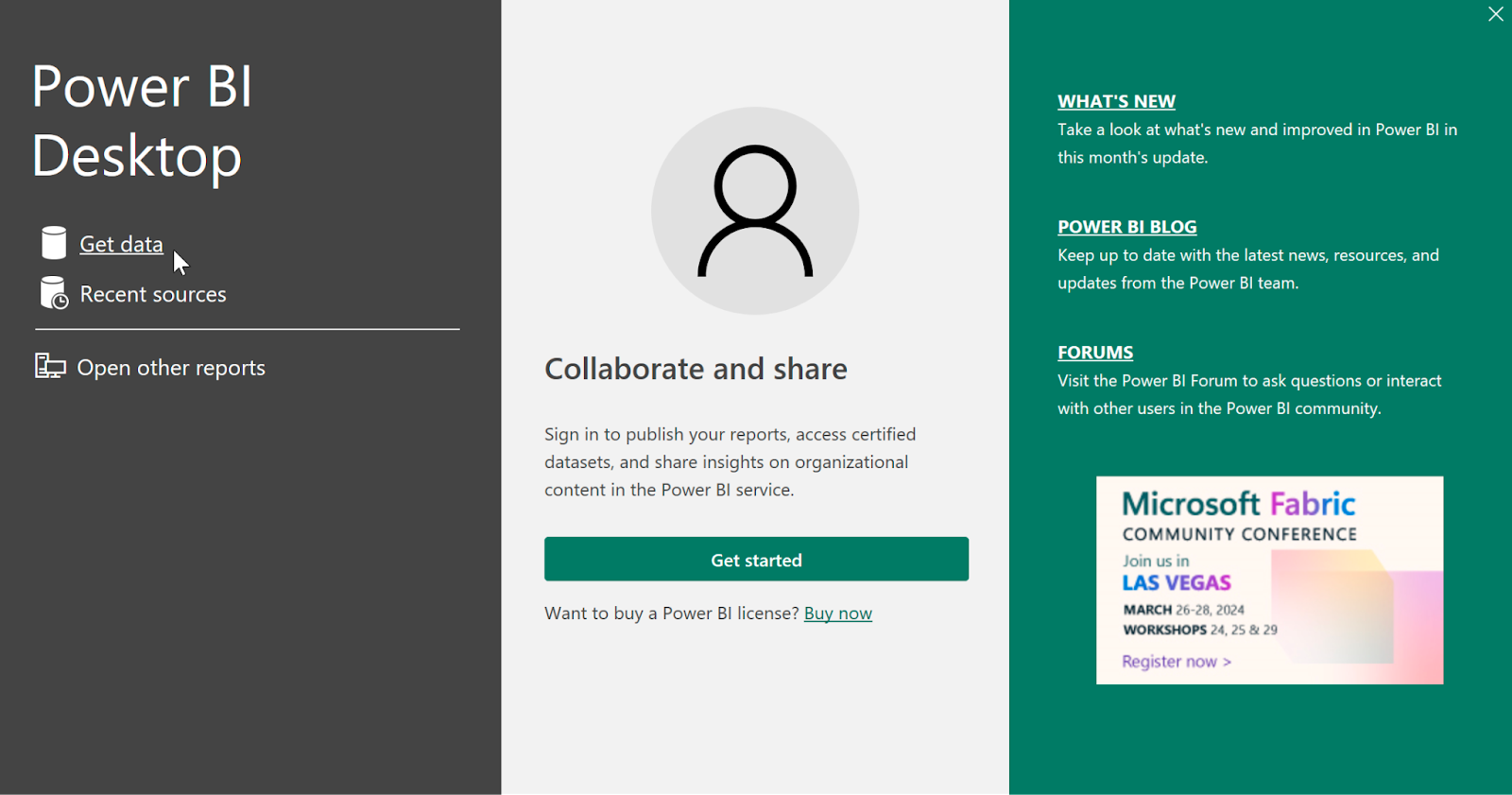Choose the Open other reports label
Screen dimensions: 1512x795
171,368
